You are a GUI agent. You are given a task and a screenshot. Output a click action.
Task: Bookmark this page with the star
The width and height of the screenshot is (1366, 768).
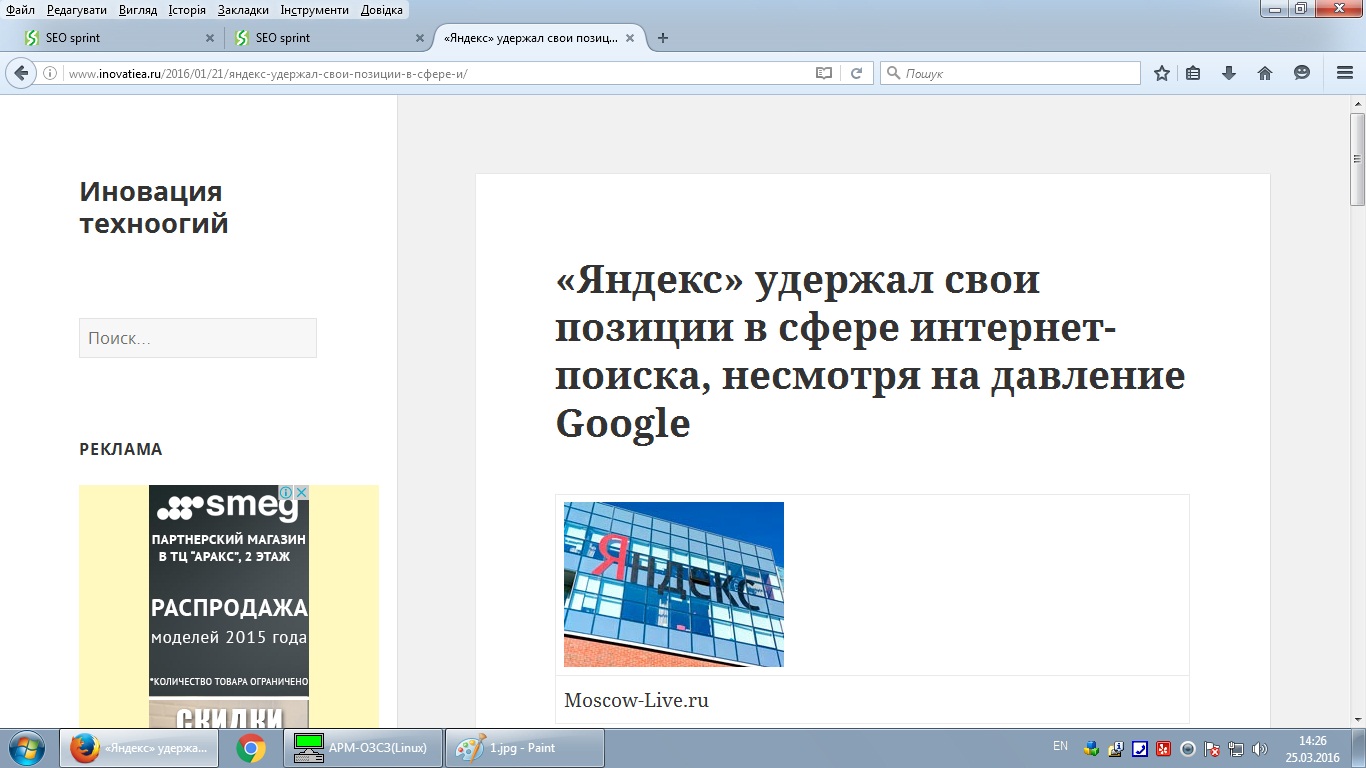point(1162,73)
